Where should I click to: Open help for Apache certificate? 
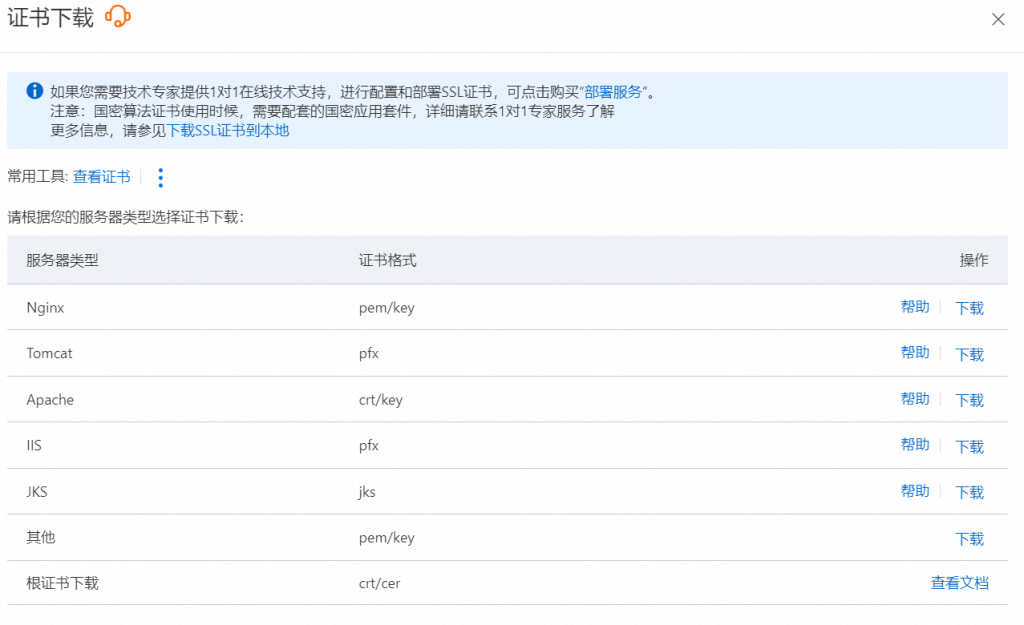[x=914, y=399]
